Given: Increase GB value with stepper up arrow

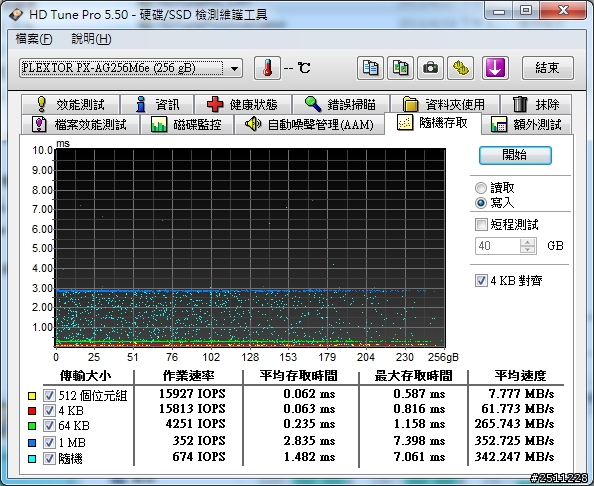Looking at the screenshot, I should coord(528,242).
